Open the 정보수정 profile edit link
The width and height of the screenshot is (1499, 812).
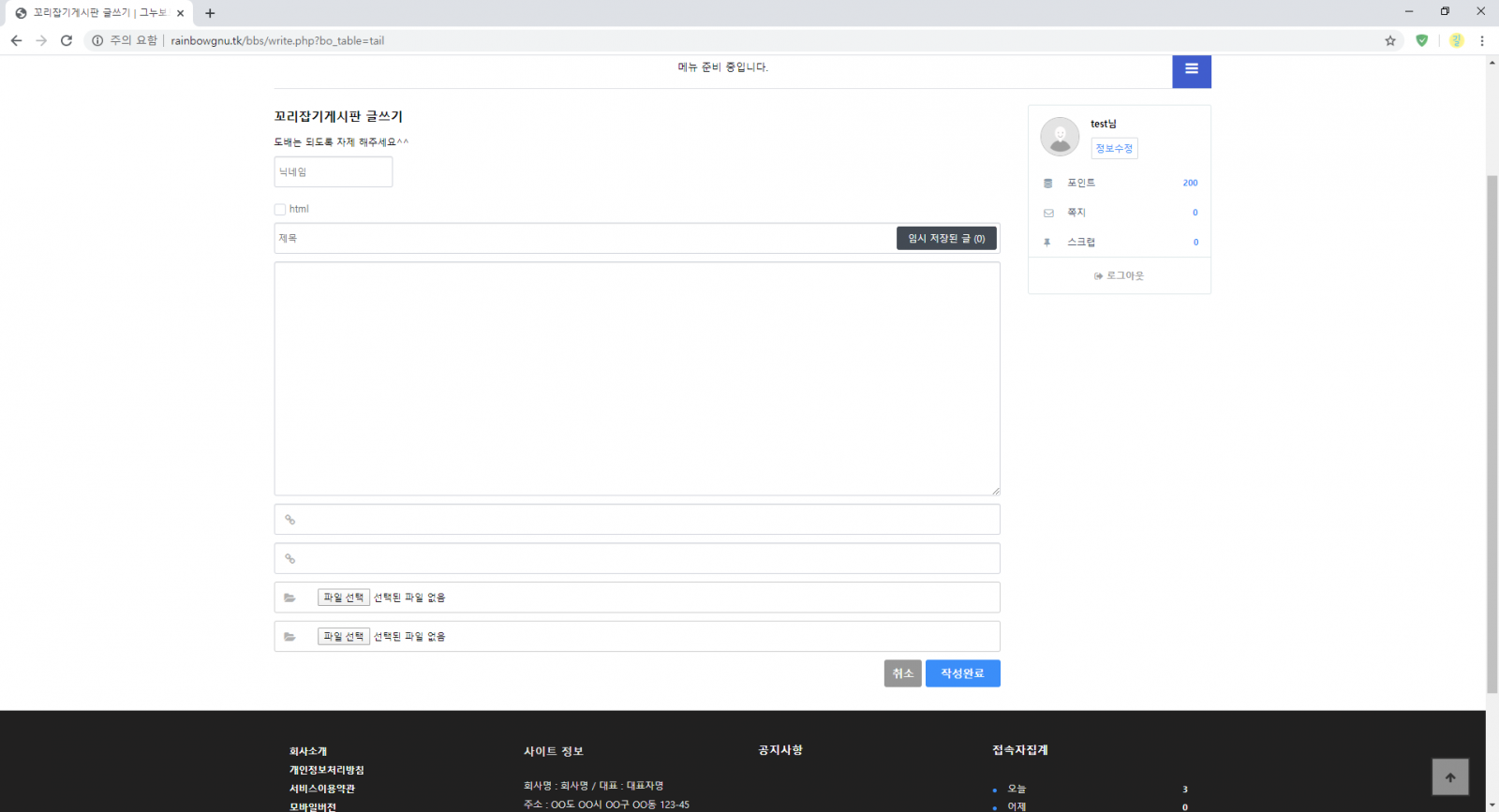[x=1114, y=149]
